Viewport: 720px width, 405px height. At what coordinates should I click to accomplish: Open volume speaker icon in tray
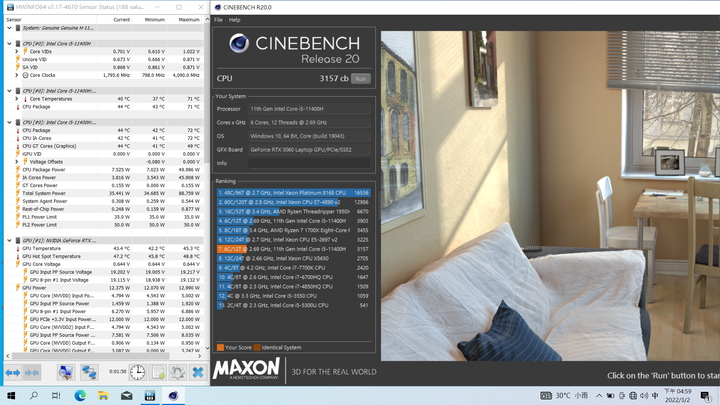tap(644, 395)
